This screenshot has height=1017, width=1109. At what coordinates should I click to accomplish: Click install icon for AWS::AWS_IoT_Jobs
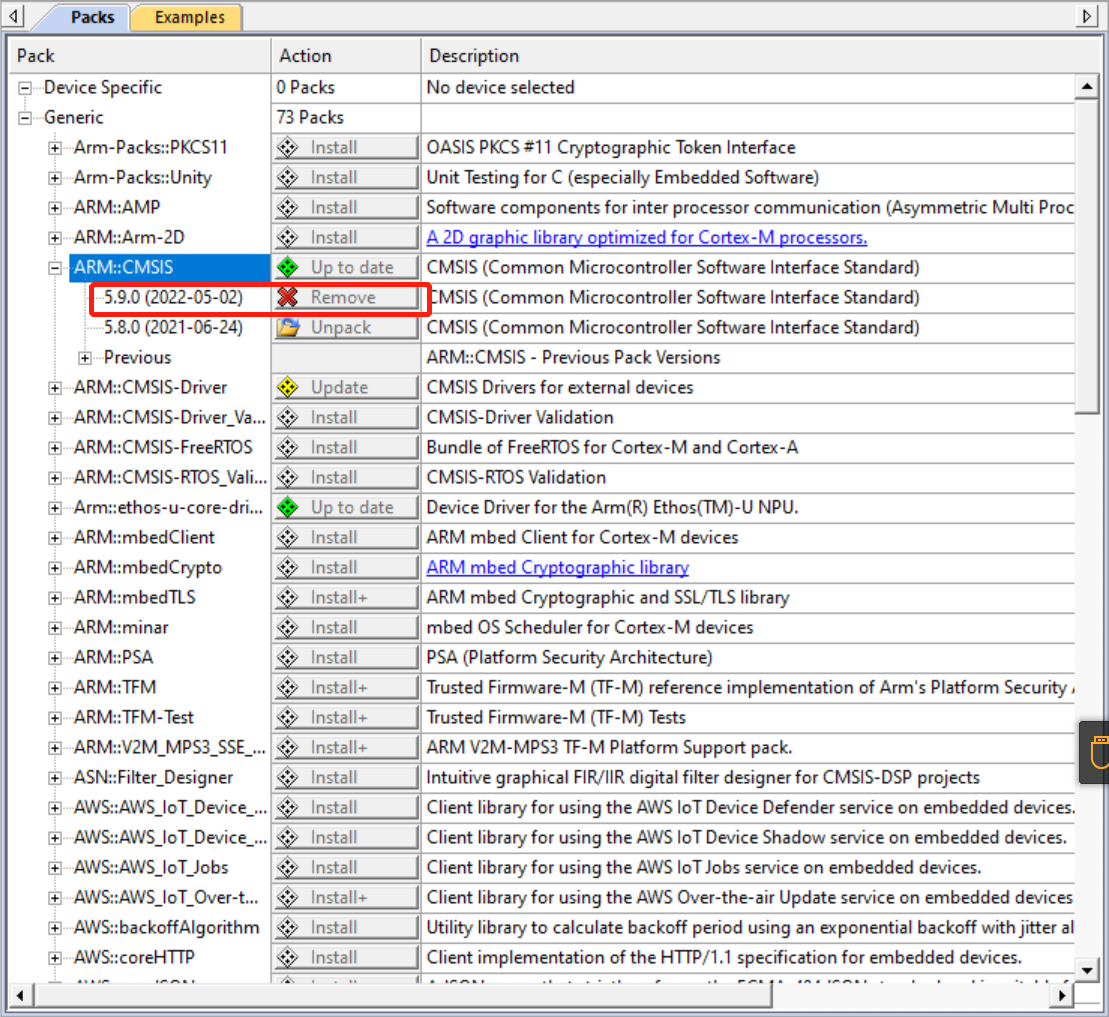click(288, 868)
